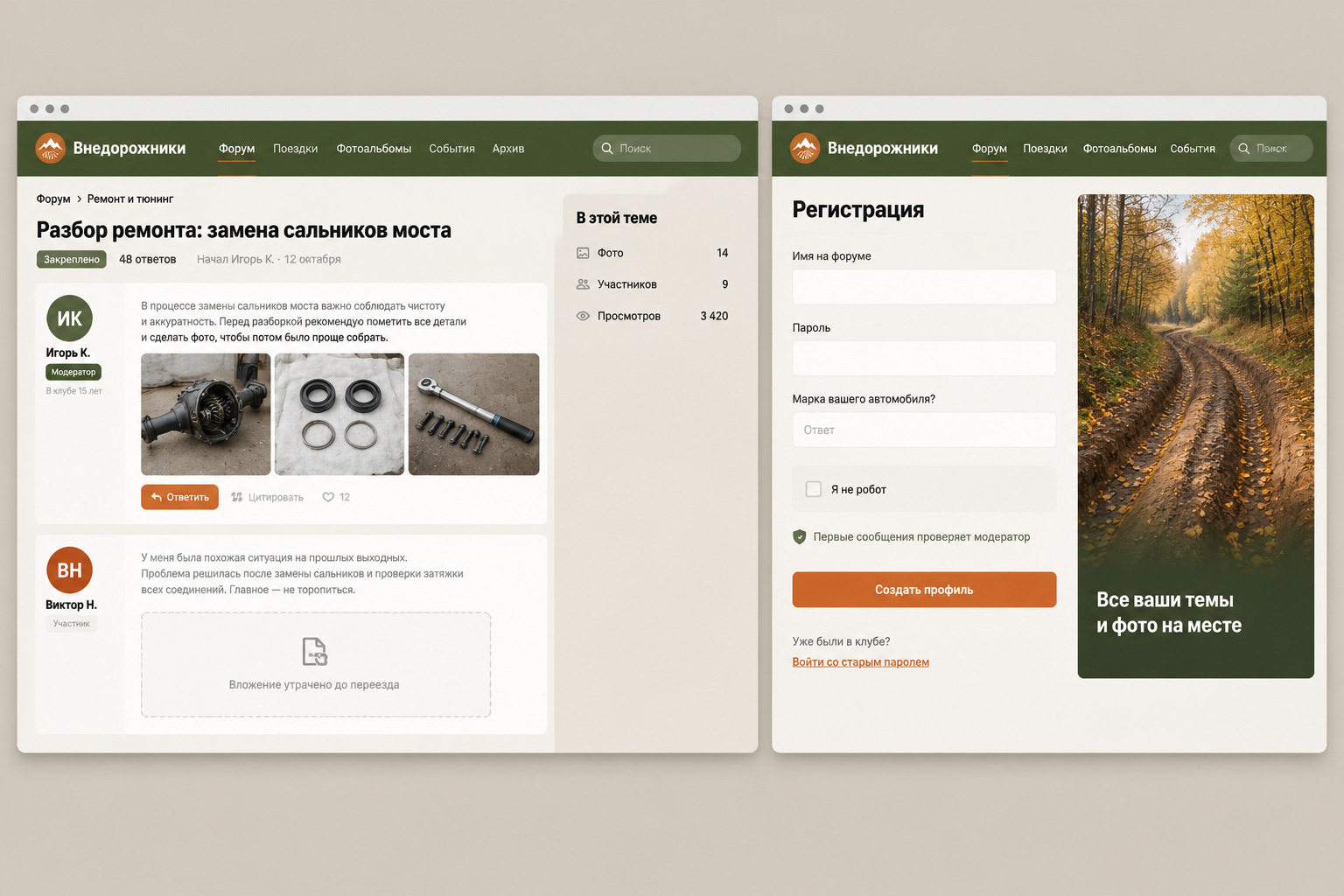Open Архив tab in the forum window
The width and height of the screenshot is (1344, 896).
tap(508, 149)
